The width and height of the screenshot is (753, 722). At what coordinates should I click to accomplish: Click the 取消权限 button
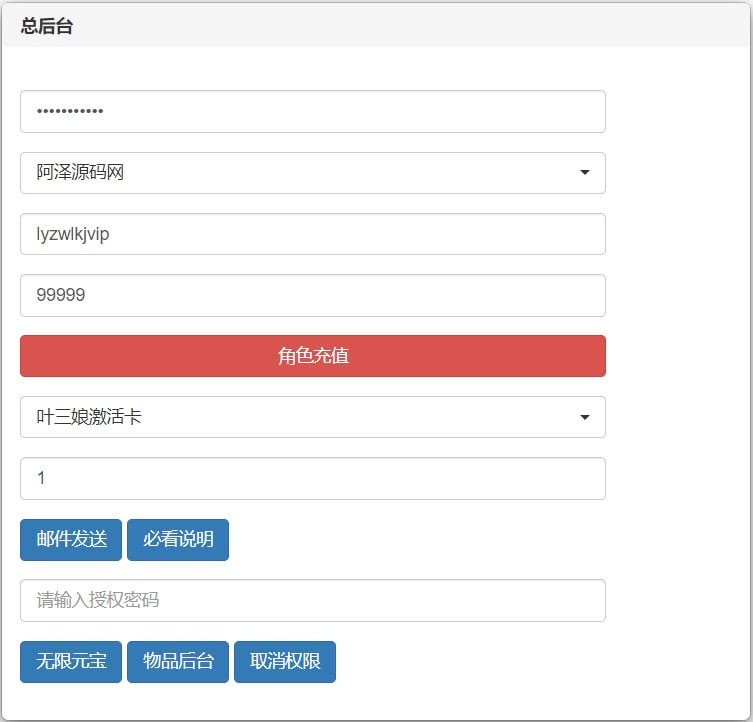[285, 662]
